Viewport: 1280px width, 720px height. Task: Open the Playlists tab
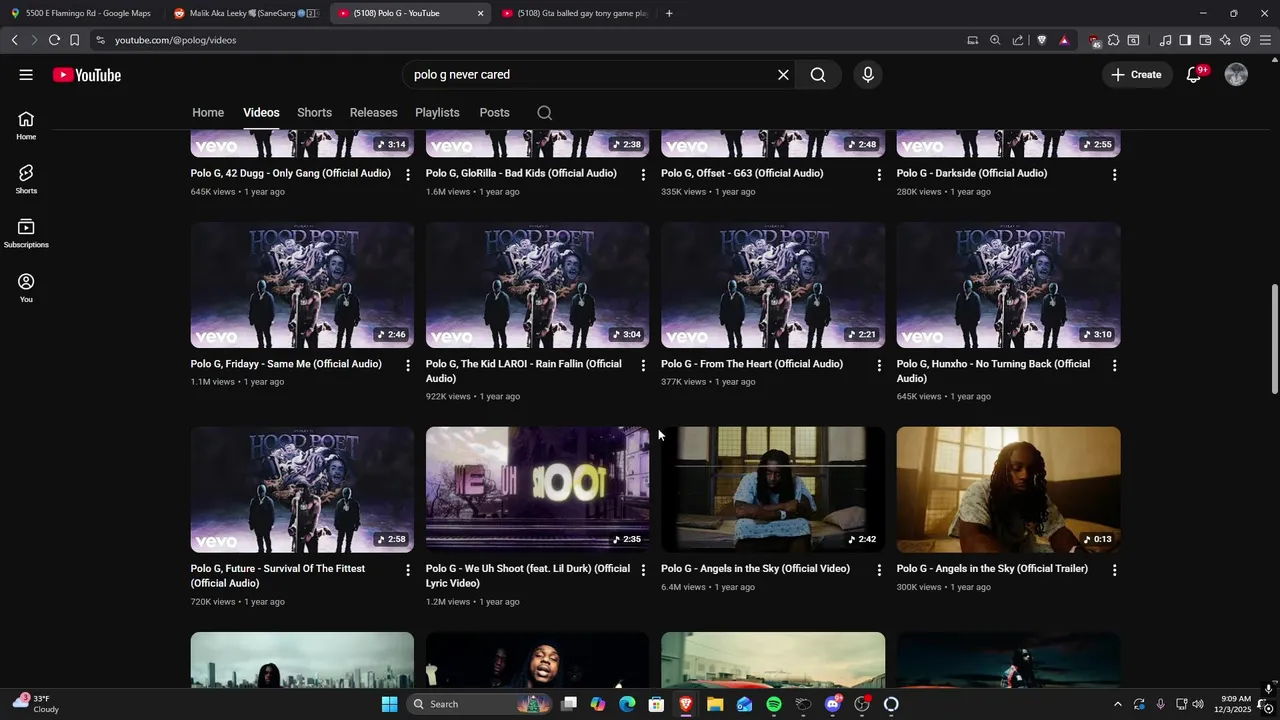437,113
